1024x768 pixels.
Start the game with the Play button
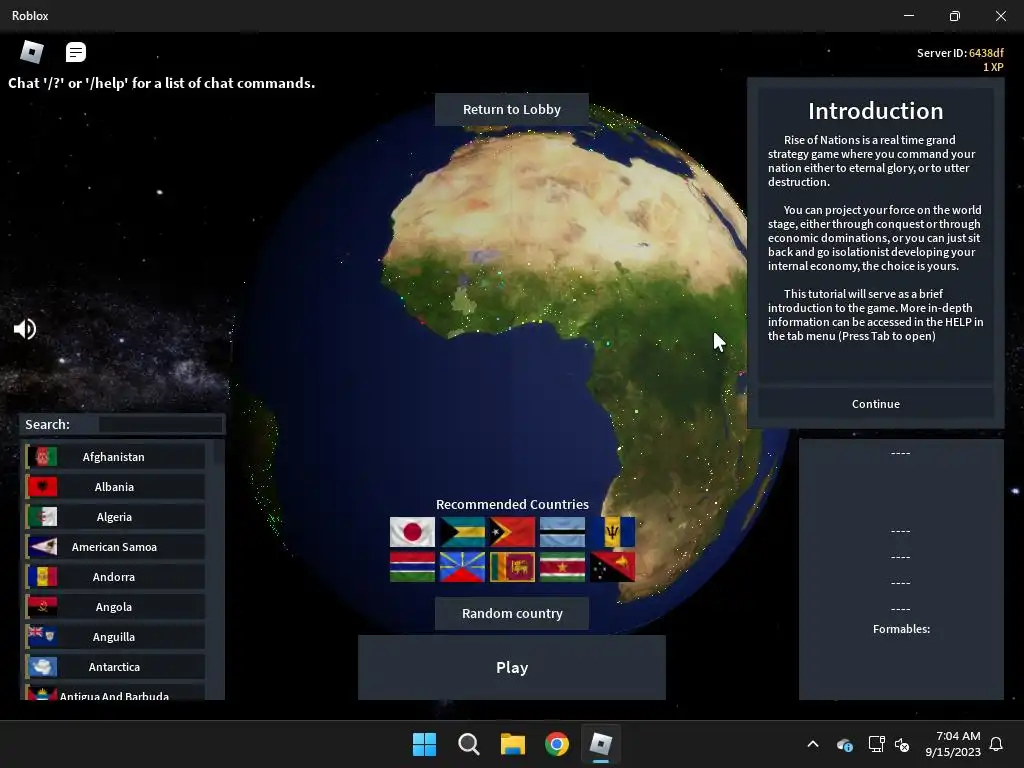pyautogui.click(x=512, y=667)
